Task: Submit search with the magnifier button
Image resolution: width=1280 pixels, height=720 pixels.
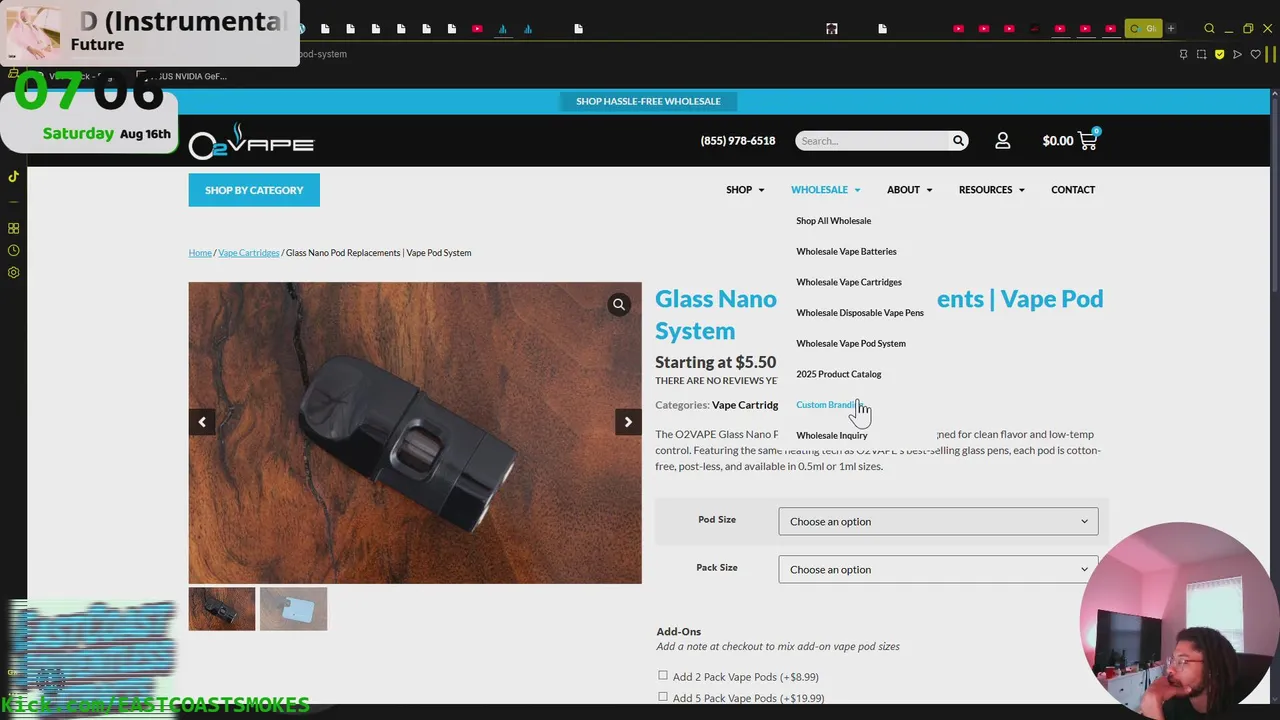Action: (x=958, y=141)
